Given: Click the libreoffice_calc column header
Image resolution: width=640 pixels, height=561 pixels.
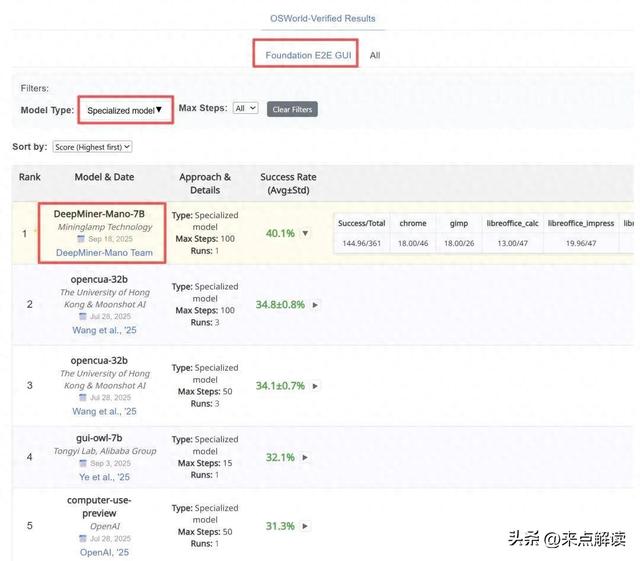Looking at the screenshot, I should click(513, 223).
